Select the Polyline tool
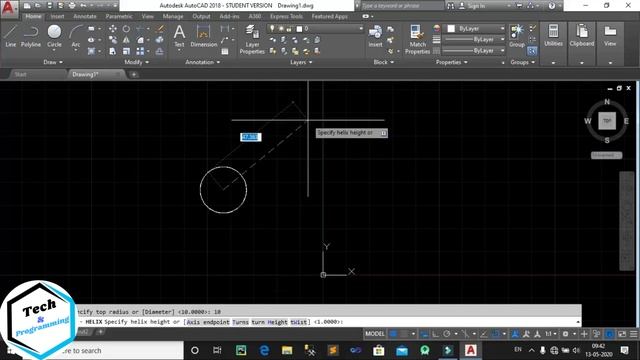Viewport: 640px width, 360px height. point(31,36)
